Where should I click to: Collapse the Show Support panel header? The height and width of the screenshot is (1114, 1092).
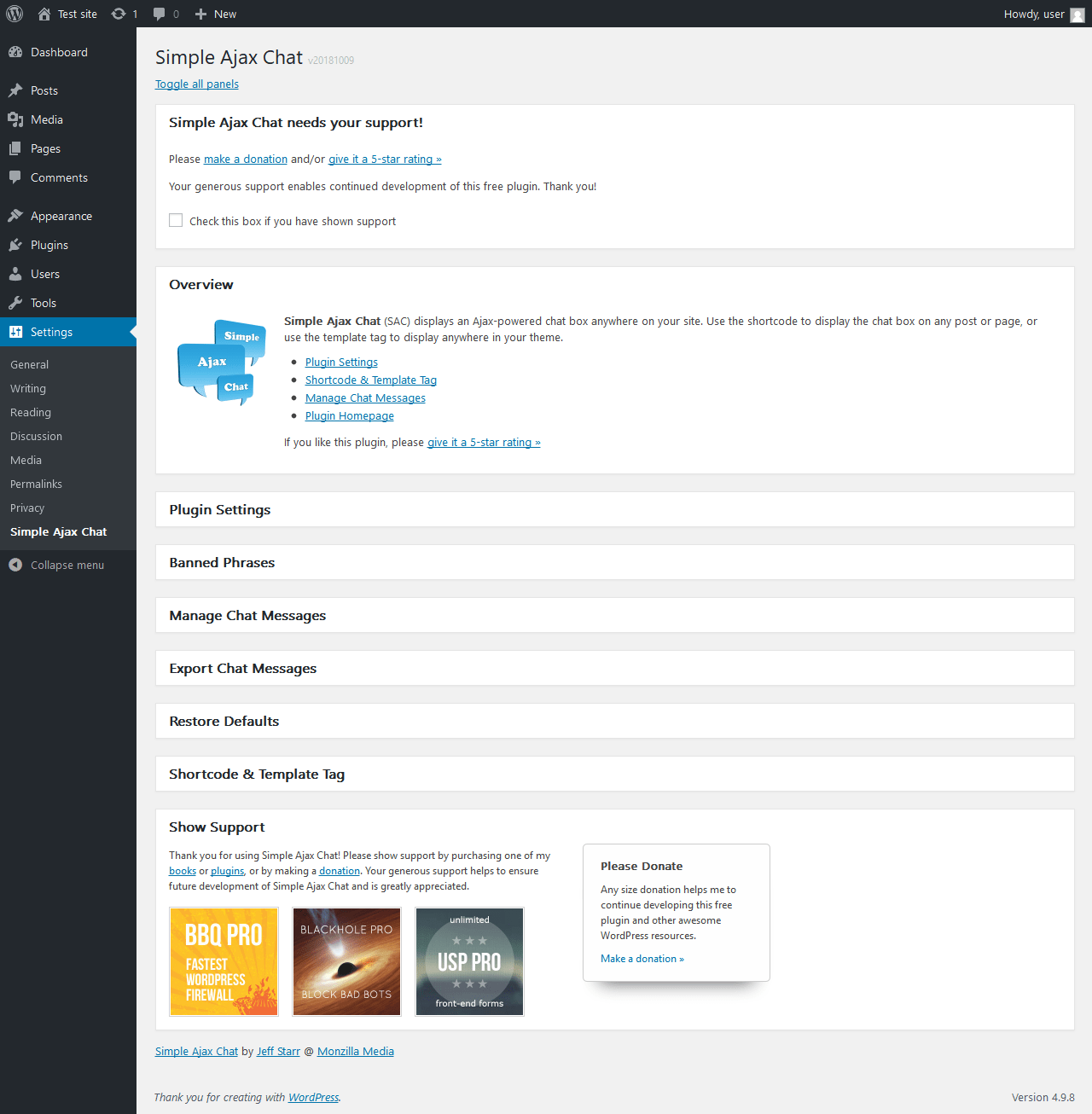point(614,827)
